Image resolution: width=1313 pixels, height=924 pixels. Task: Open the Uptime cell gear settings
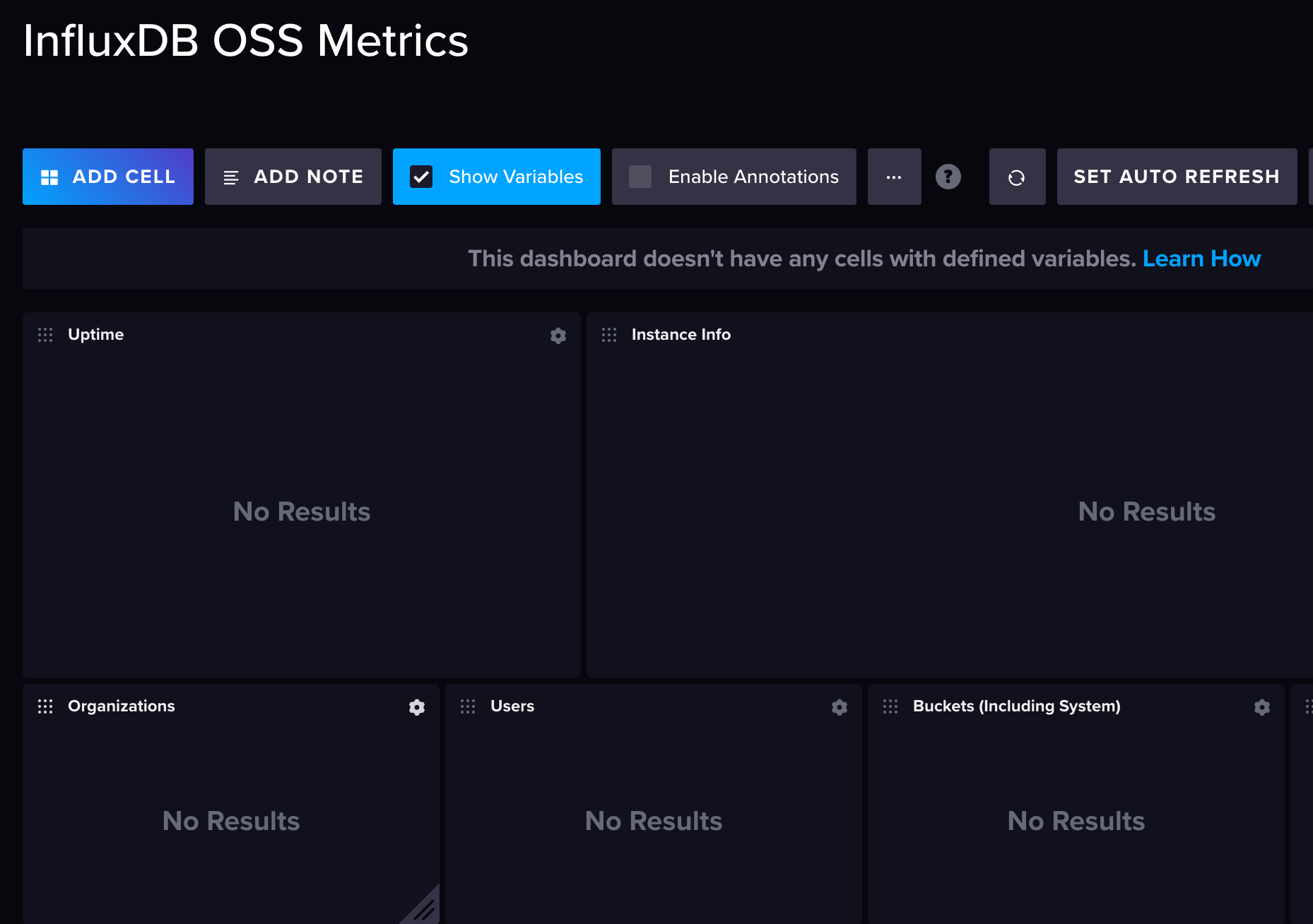point(558,336)
